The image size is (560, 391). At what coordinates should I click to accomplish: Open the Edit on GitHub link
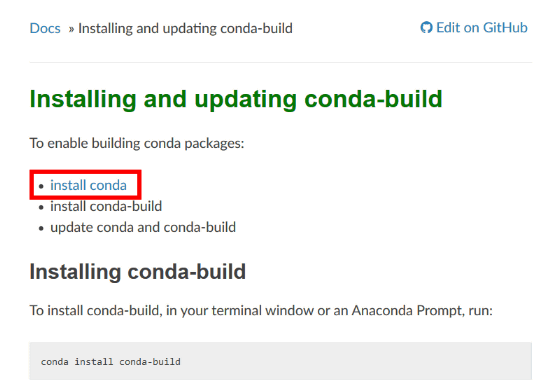point(474,27)
